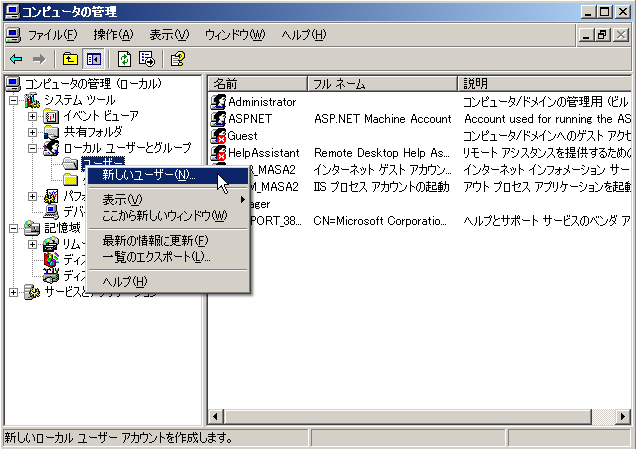Screen dimensions: 636x449
Task: Click the コンピュータの管理 (ローカル) root icon
Action: pyautogui.click(x=13, y=84)
